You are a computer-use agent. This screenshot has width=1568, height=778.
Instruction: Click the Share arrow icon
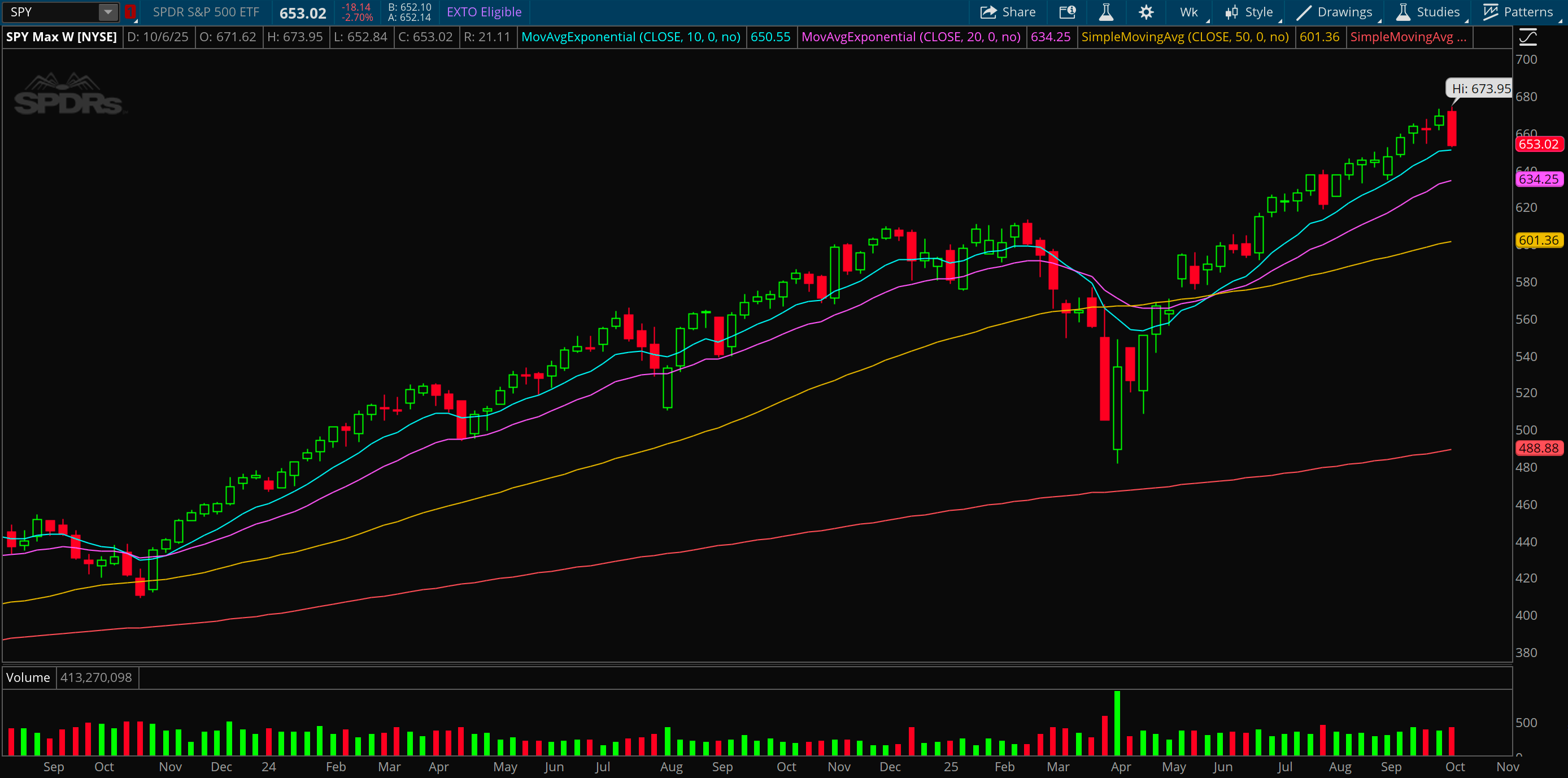coord(988,12)
